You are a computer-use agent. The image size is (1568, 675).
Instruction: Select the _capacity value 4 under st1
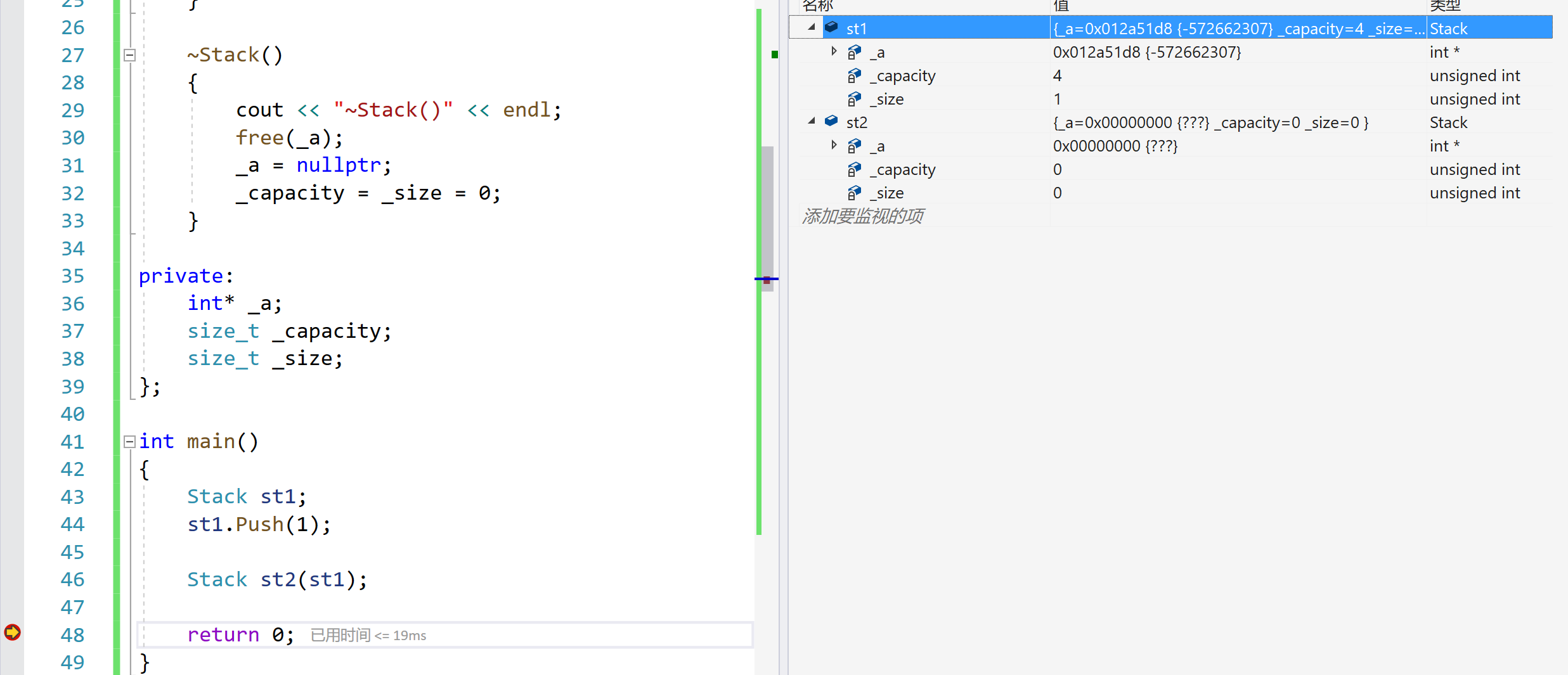click(1058, 76)
